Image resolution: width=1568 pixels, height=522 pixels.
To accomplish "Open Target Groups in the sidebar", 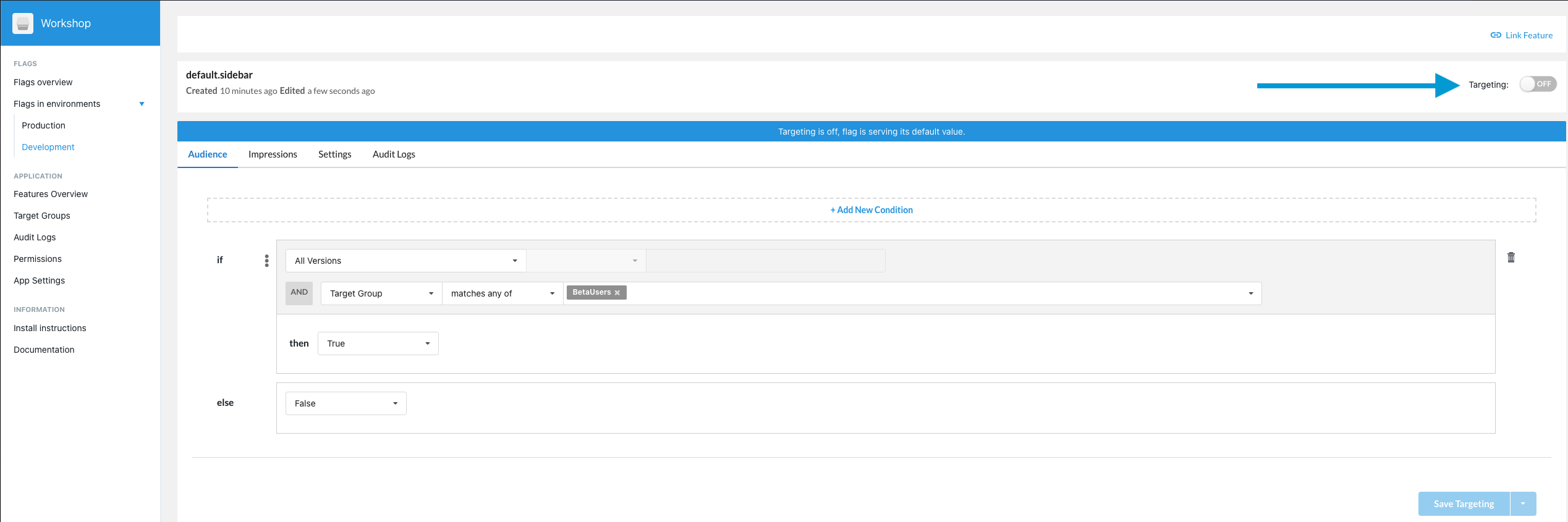I will click(42, 216).
